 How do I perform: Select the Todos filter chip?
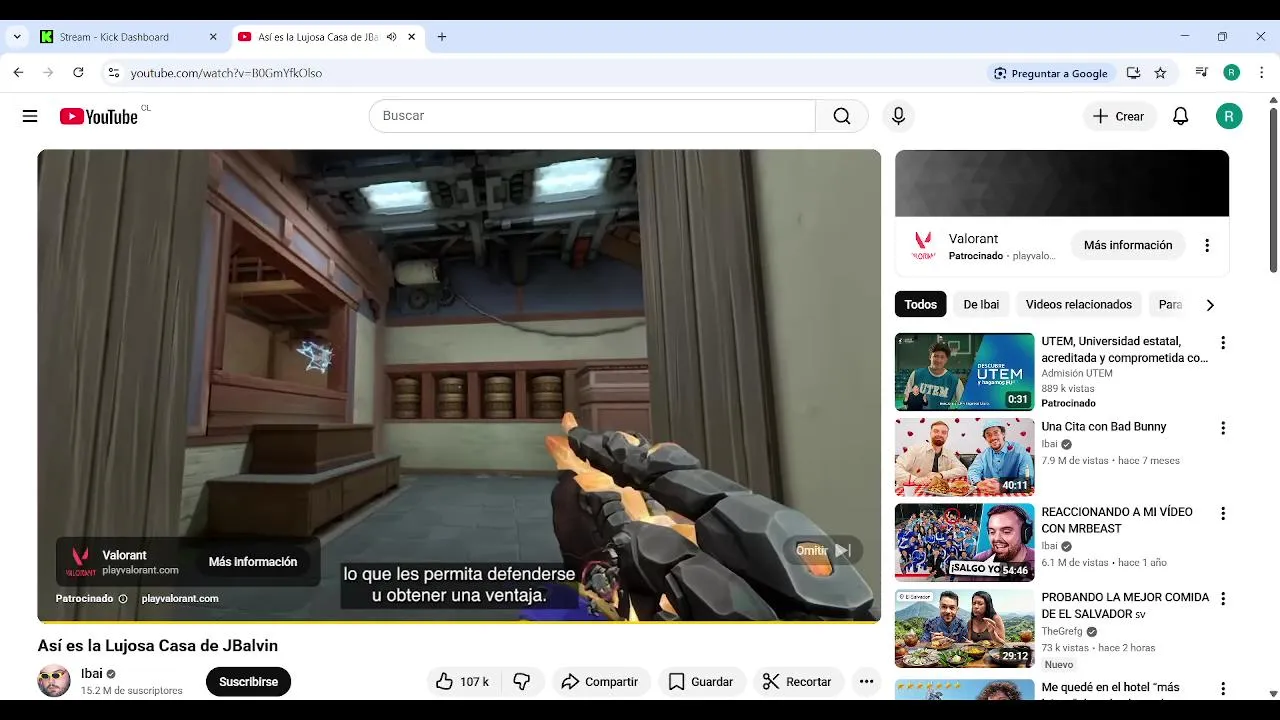pos(921,305)
